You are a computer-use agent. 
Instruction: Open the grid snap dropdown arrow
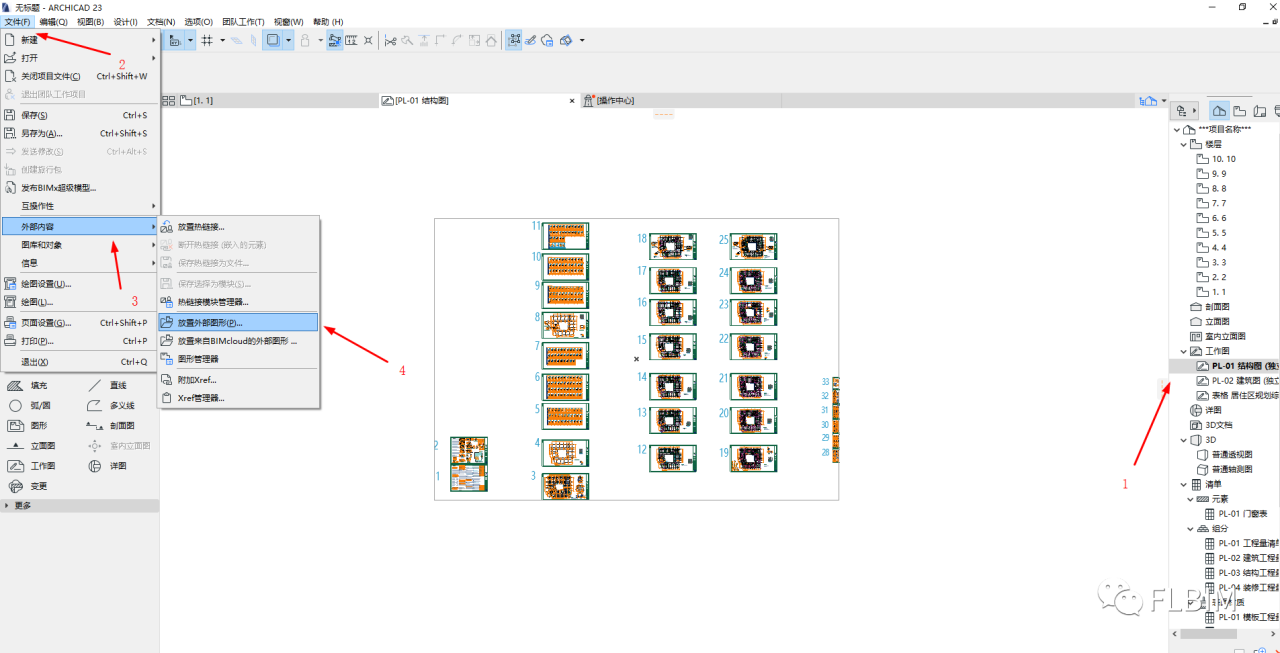click(x=222, y=40)
